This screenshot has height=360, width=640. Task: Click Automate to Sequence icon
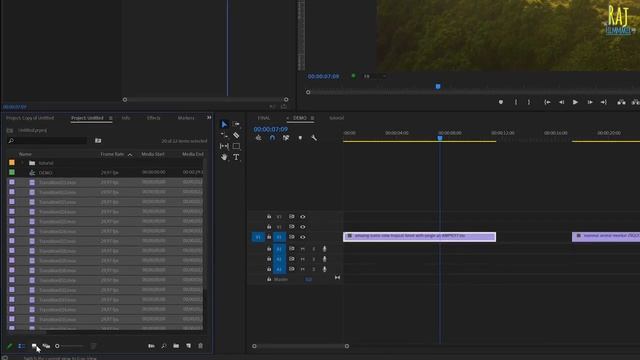pos(151,346)
